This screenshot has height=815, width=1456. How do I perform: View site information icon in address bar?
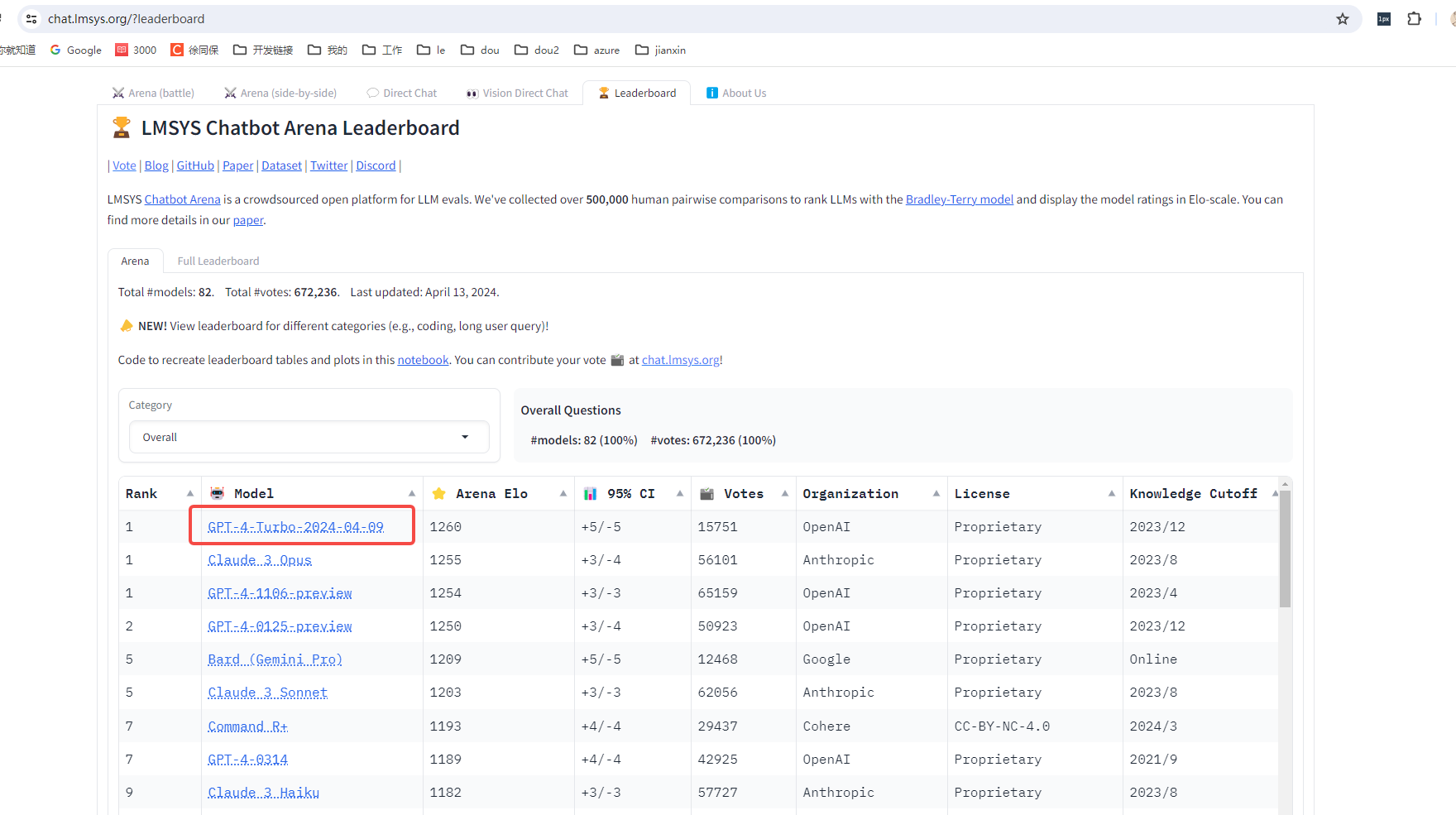click(x=31, y=19)
